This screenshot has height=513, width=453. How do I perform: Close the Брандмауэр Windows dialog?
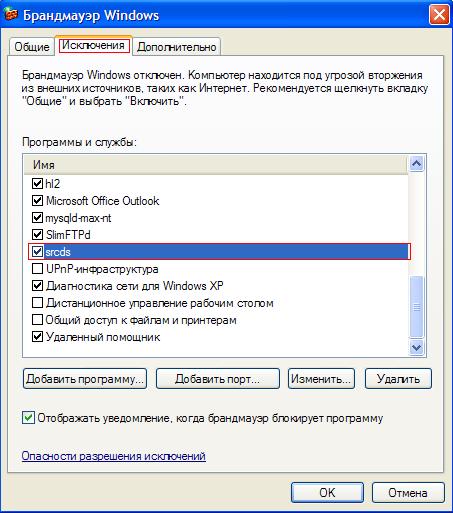pos(439,15)
